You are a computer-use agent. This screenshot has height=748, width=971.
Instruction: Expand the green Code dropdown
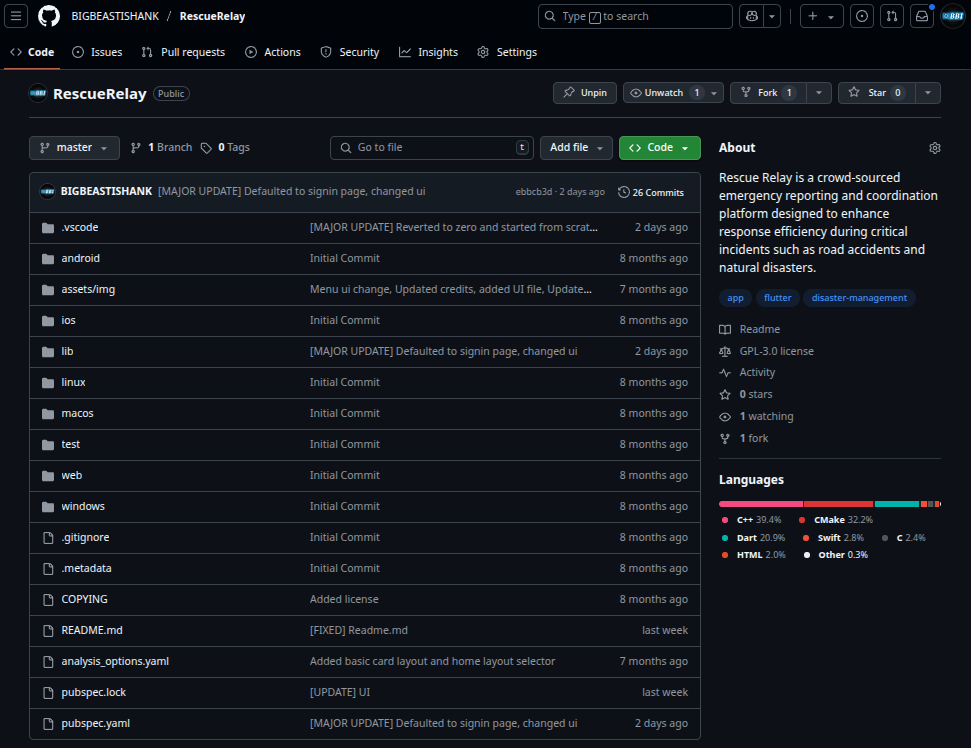point(659,148)
